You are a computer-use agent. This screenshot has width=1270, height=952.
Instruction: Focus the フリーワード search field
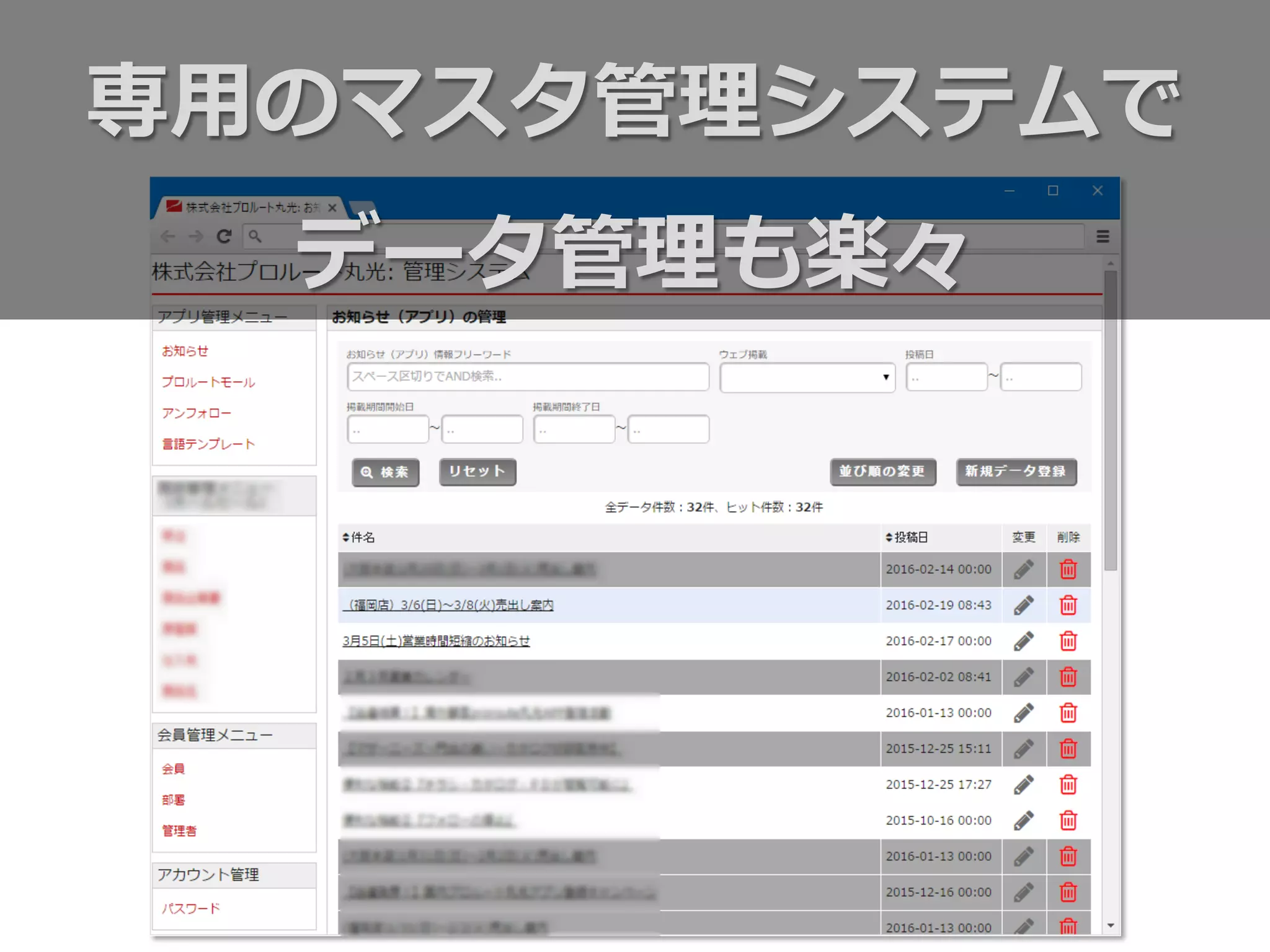tap(528, 377)
